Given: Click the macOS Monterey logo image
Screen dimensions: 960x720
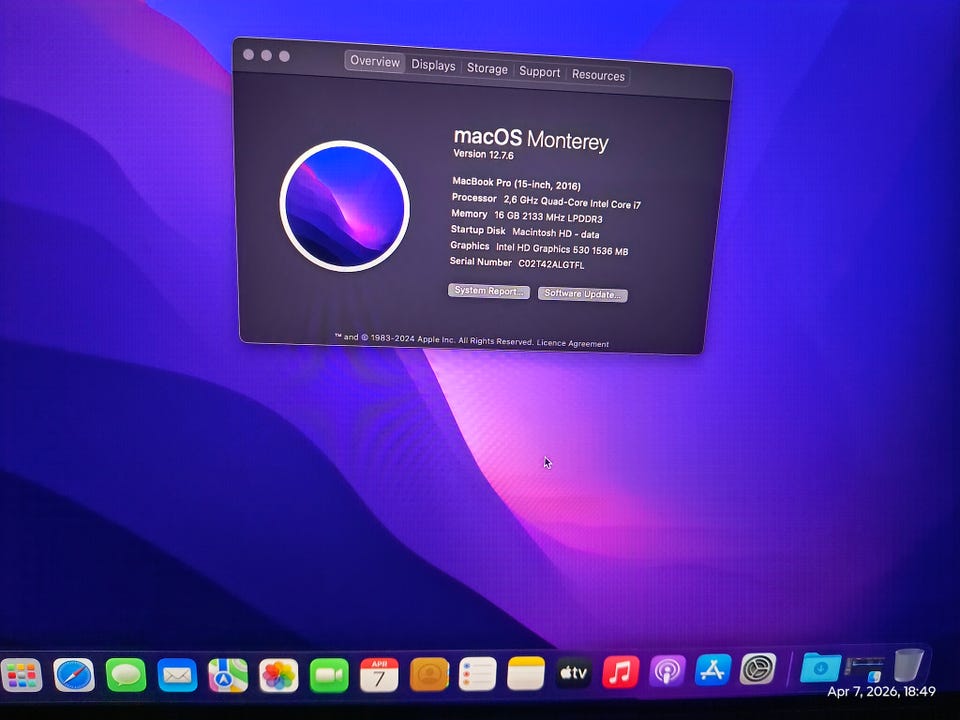Looking at the screenshot, I should [345, 206].
